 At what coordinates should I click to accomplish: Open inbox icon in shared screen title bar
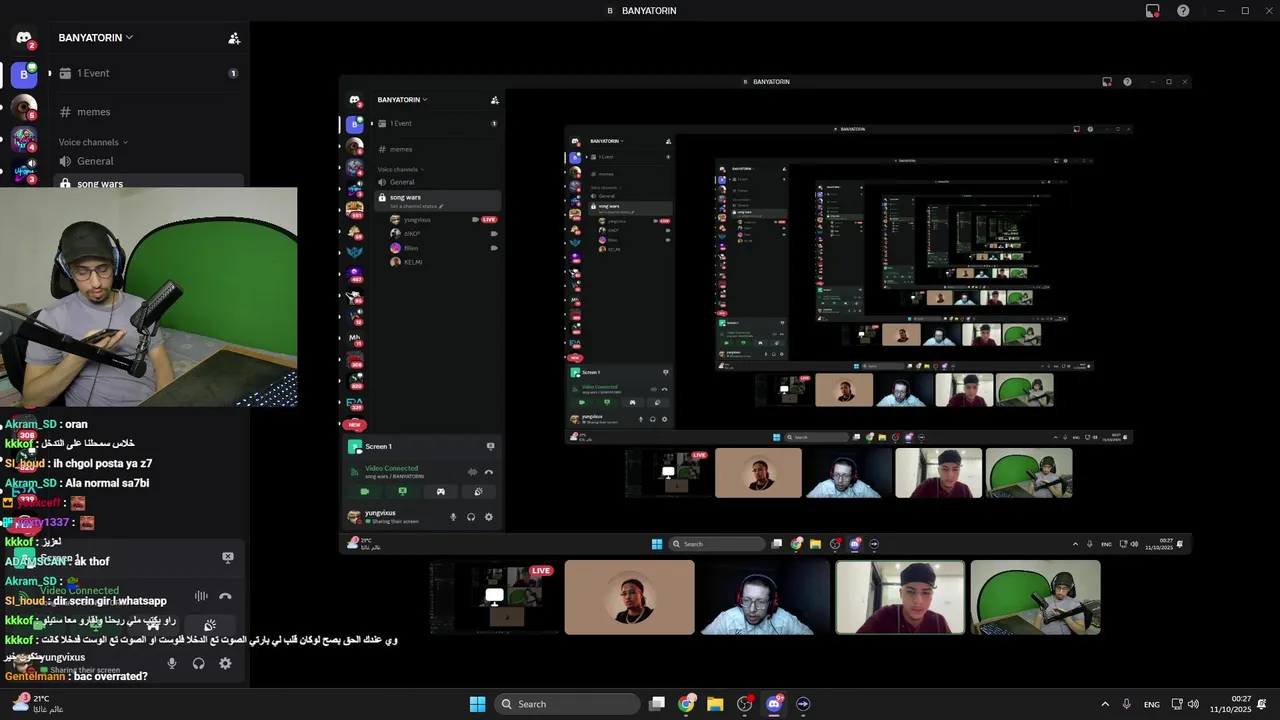[1107, 82]
